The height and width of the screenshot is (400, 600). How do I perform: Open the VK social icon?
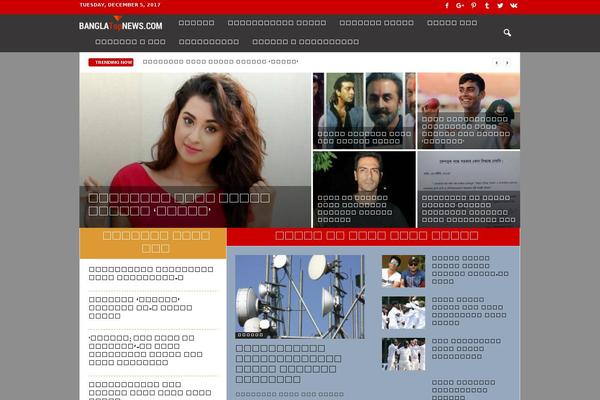(514, 5)
